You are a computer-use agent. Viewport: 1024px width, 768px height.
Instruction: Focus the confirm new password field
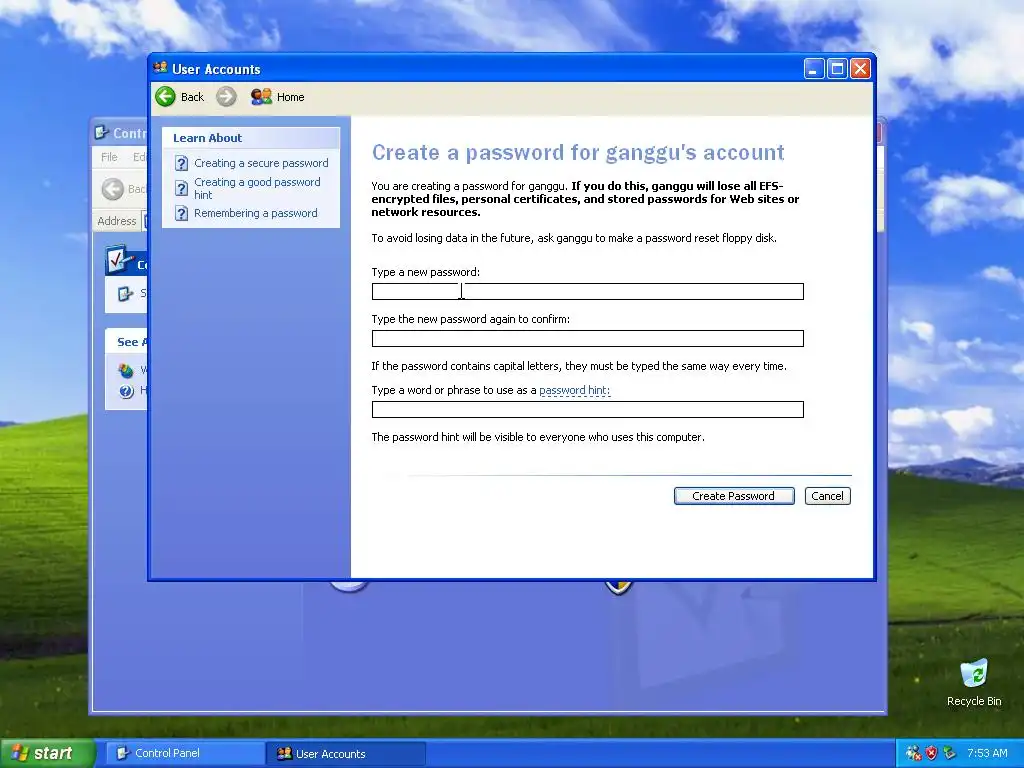click(587, 338)
